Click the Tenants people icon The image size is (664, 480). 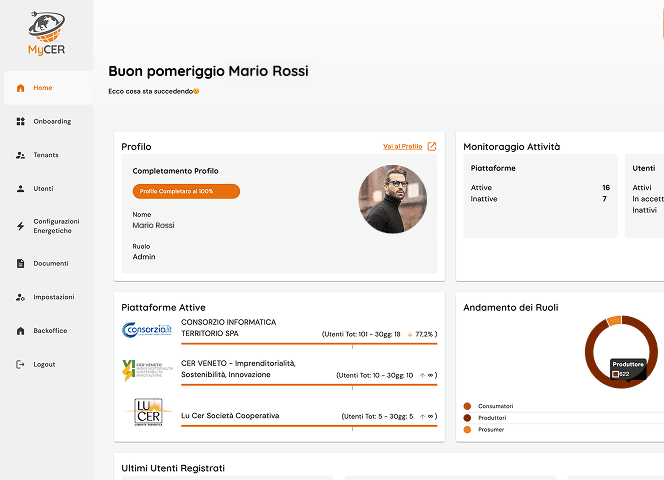(x=21, y=155)
